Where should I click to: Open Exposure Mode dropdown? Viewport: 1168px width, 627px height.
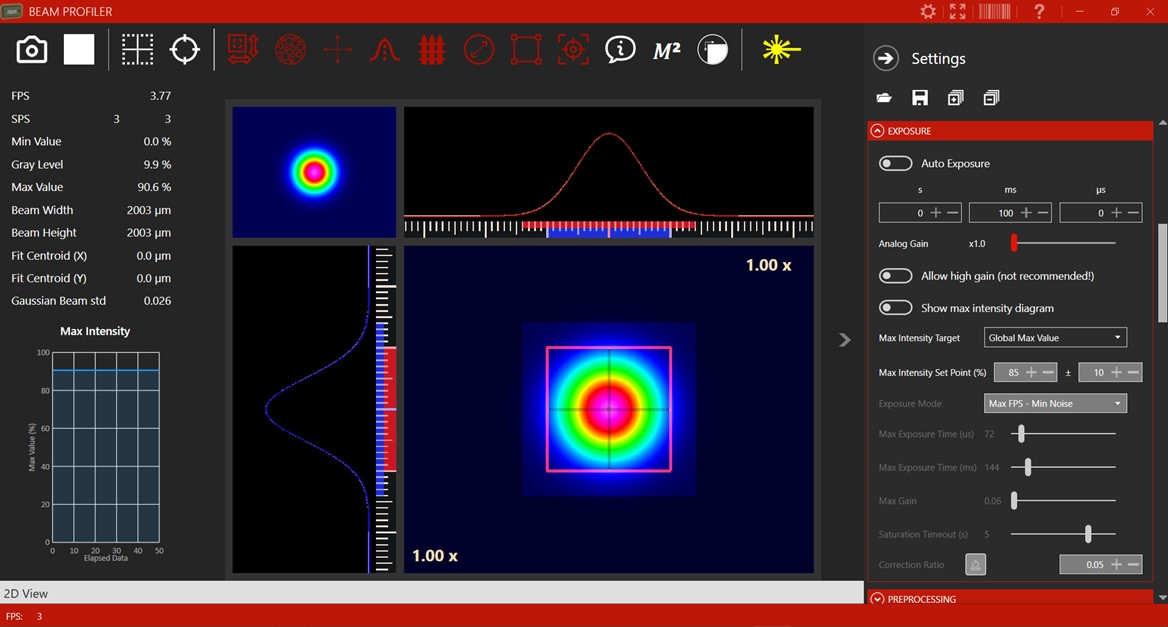pyautogui.click(x=1055, y=403)
